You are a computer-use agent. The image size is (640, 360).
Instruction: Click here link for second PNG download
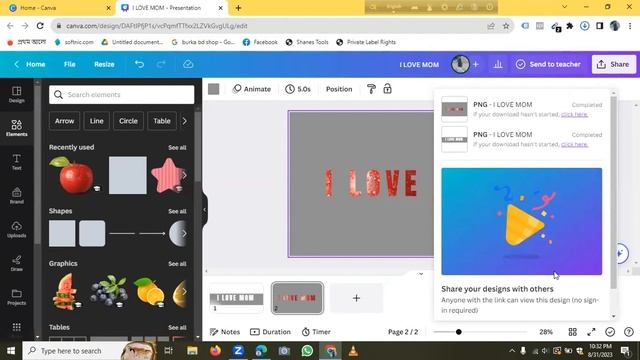(574, 144)
